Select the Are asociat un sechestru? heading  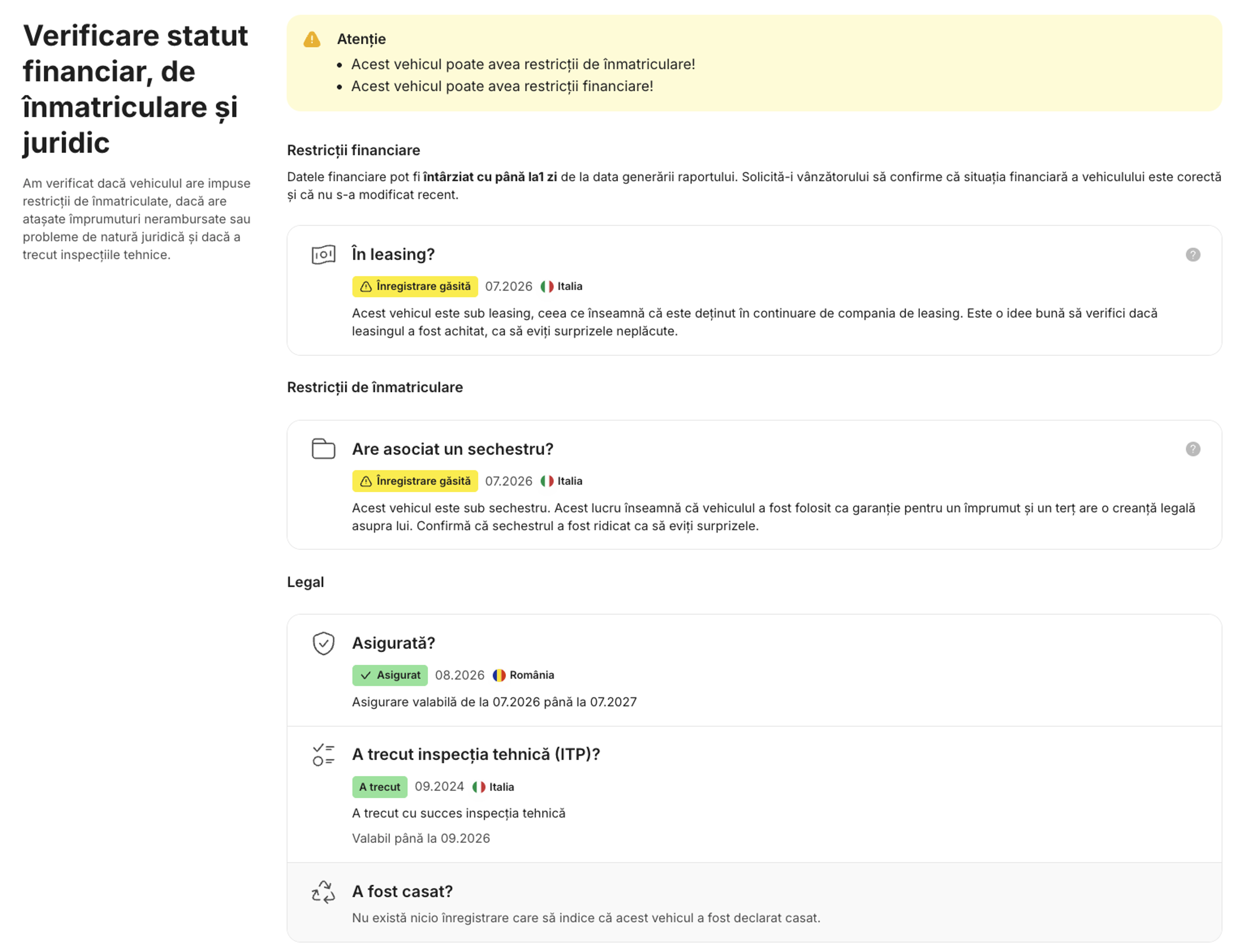(x=452, y=449)
